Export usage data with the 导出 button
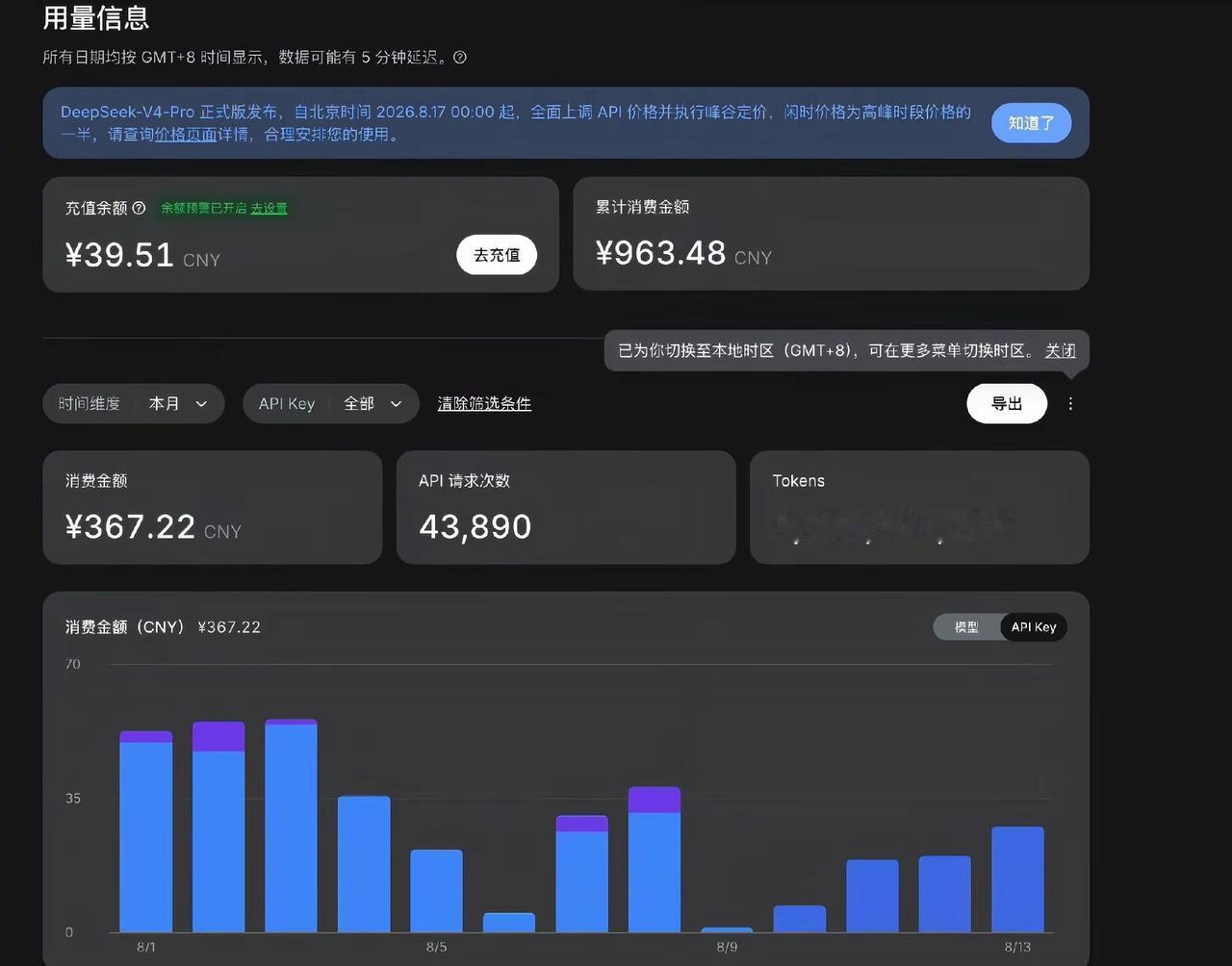This screenshot has height=966, width=1232. (1007, 404)
